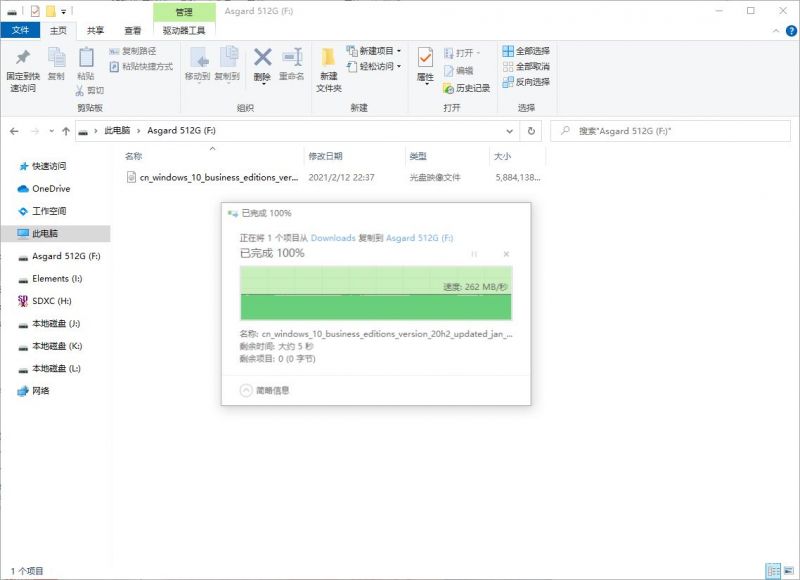Click Downloads link in copy dialog
Screen dimensions: 800x580
point(333,238)
